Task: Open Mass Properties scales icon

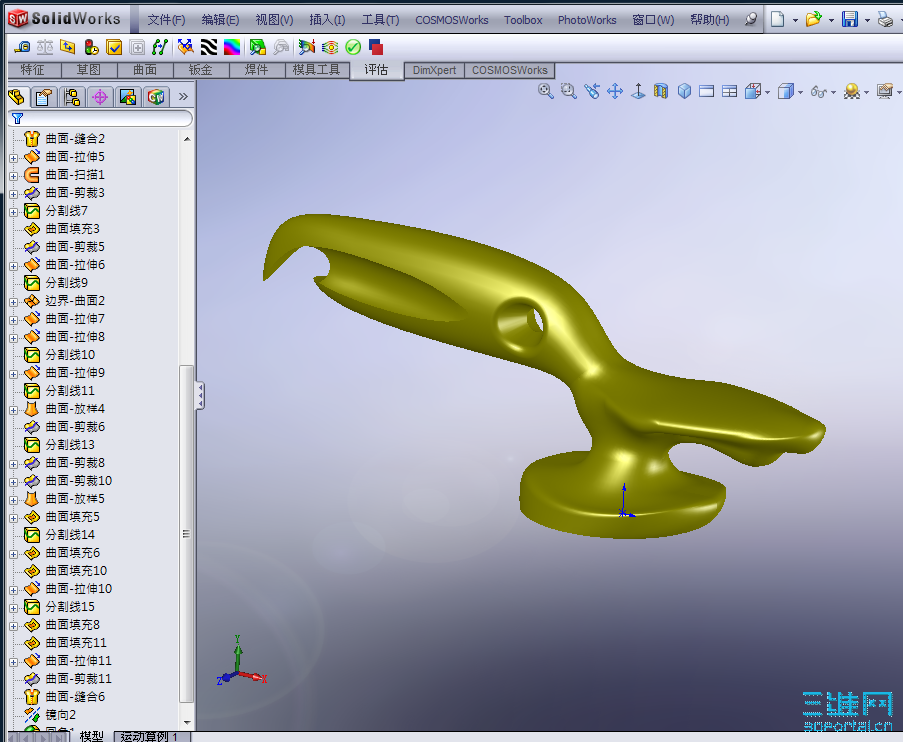Action: [x=45, y=47]
